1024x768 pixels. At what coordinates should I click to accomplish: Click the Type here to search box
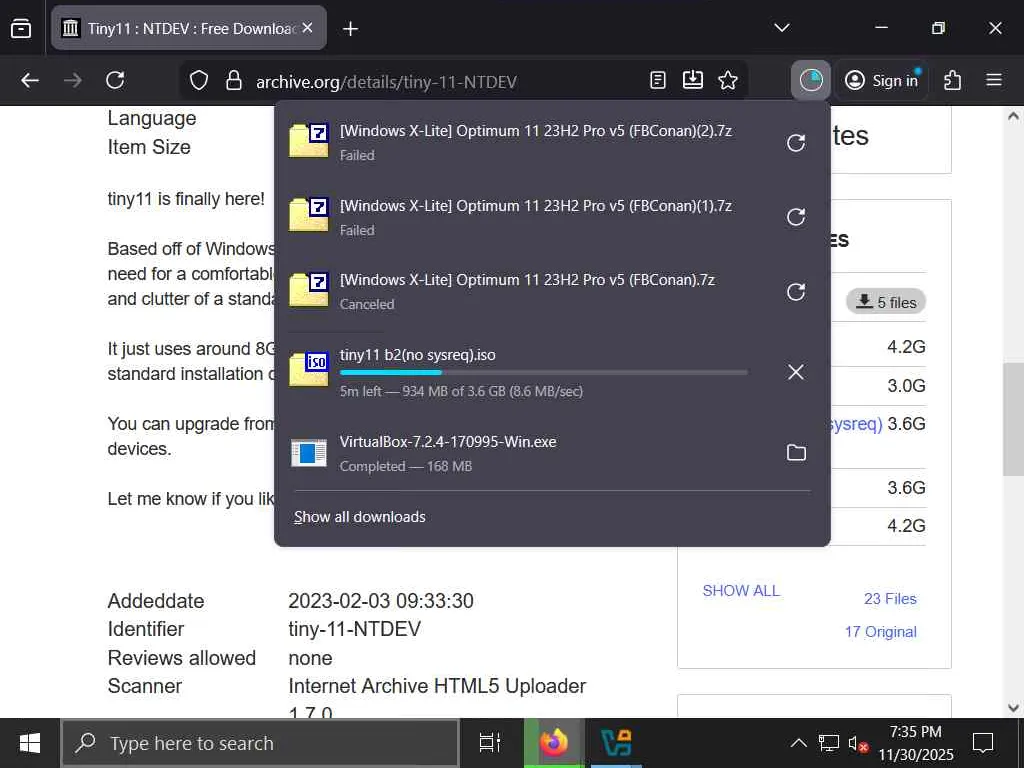260,743
